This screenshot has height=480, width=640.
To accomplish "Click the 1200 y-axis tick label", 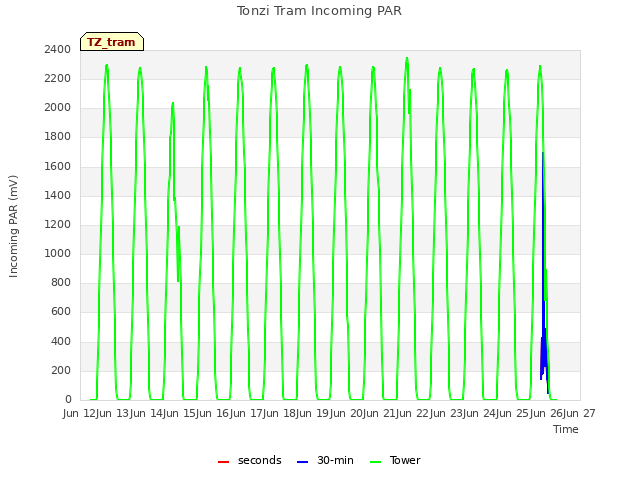I will pyautogui.click(x=58, y=224).
